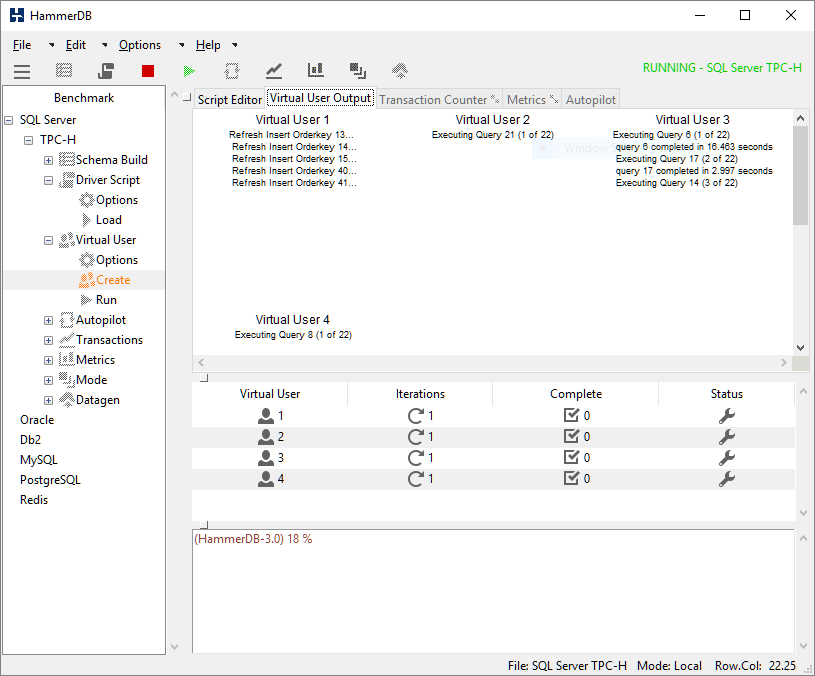Click the Mode toolbar icon

point(358,71)
